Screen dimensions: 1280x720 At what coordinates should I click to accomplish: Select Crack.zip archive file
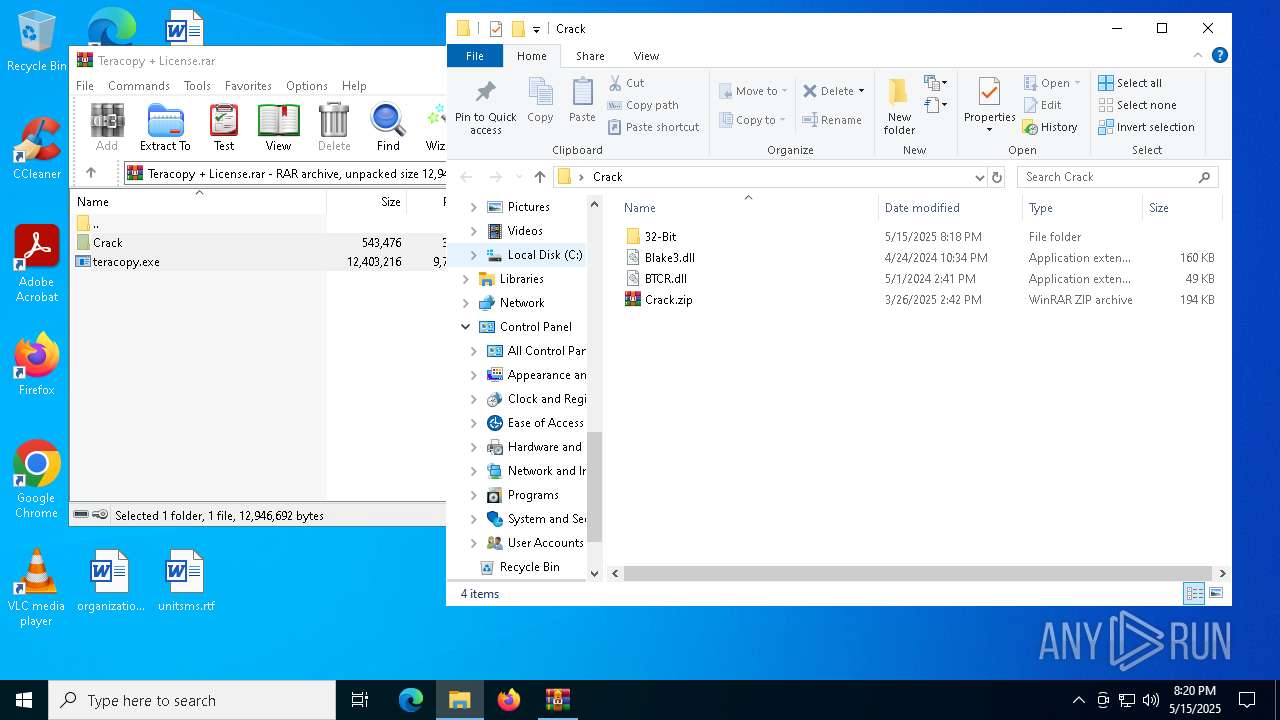[x=668, y=300]
